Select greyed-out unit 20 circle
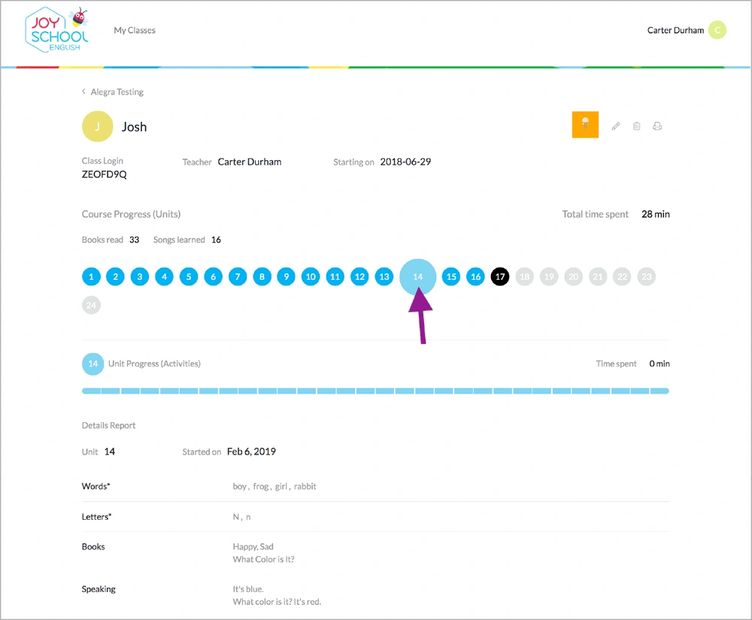The width and height of the screenshot is (752, 620). pos(573,277)
